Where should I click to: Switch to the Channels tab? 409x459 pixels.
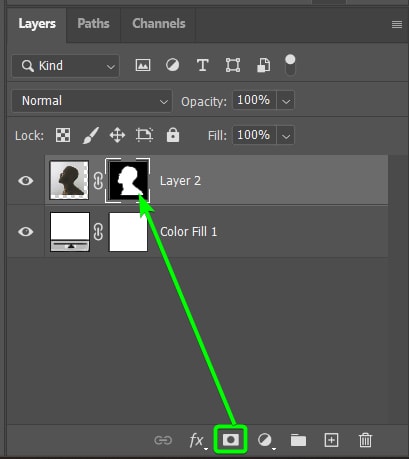159,24
